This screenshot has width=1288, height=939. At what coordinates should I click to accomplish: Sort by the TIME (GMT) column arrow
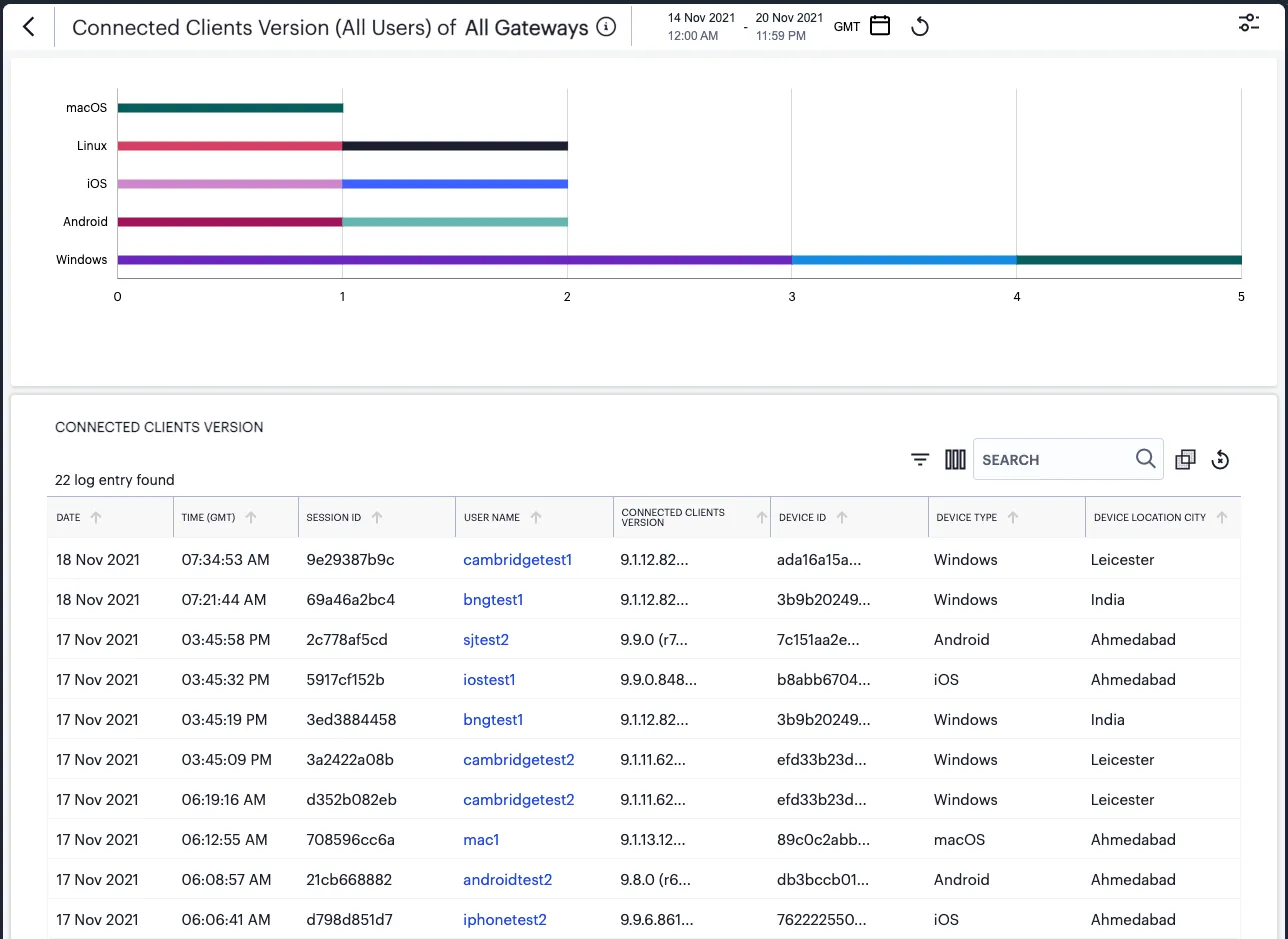(x=251, y=517)
